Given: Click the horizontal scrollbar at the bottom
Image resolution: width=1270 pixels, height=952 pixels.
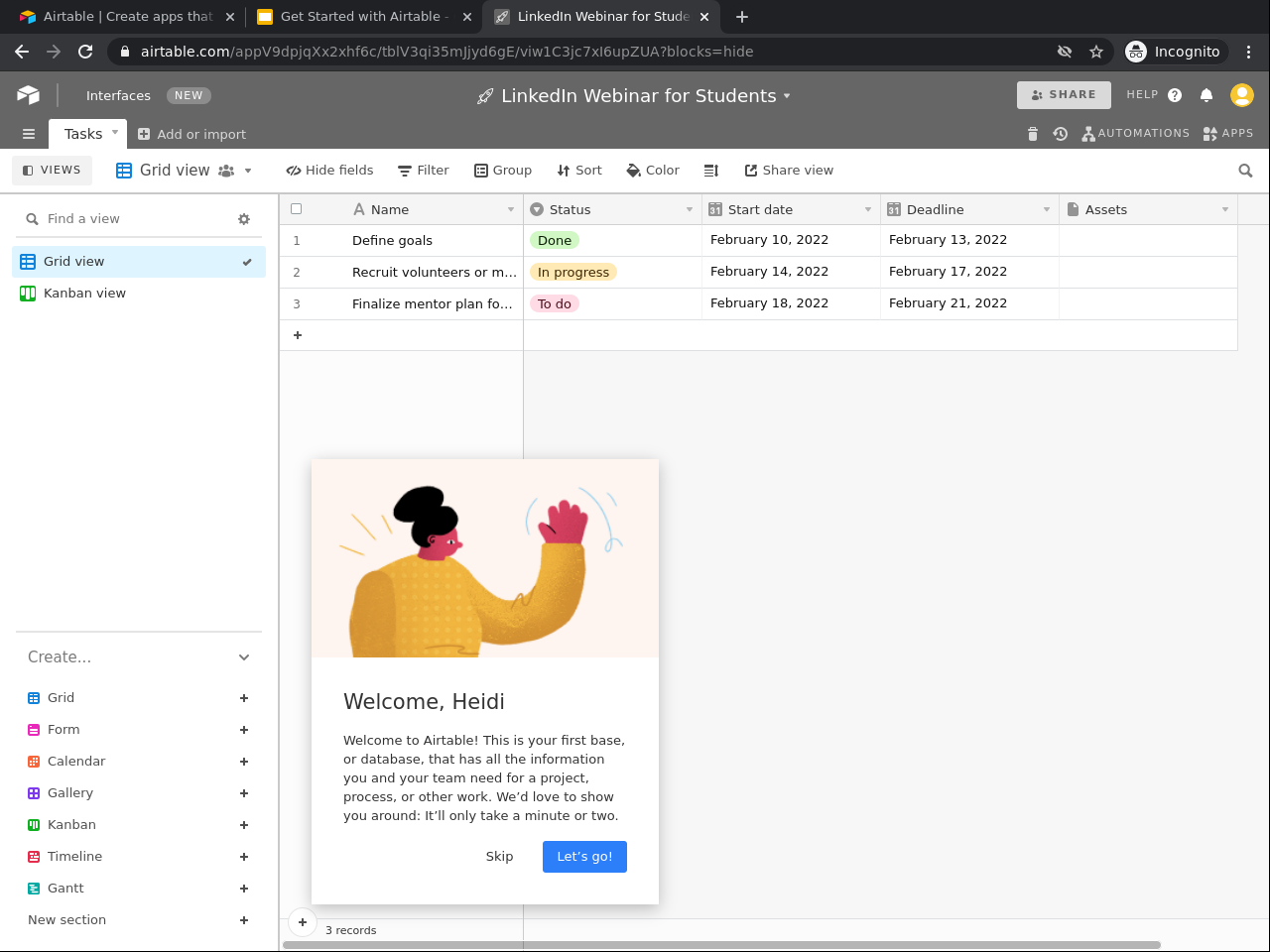Looking at the screenshot, I should click(721, 945).
